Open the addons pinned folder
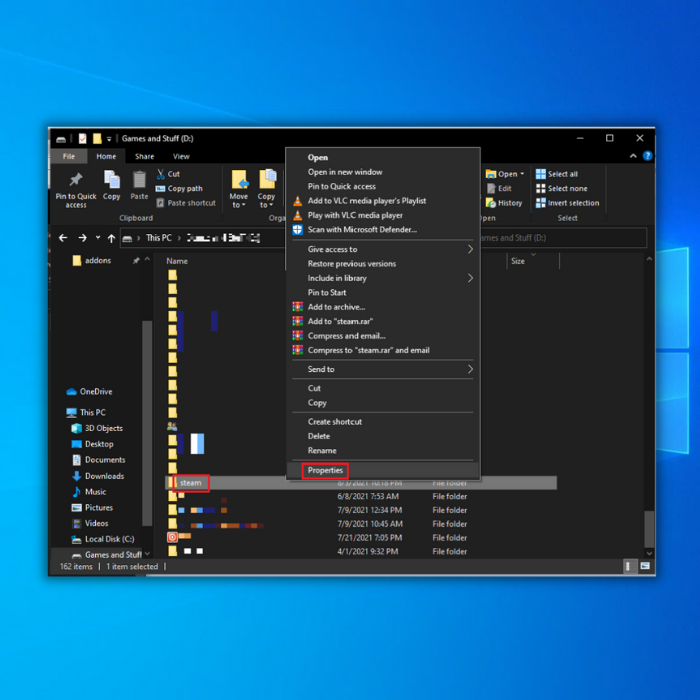The image size is (700, 700). 92,260
